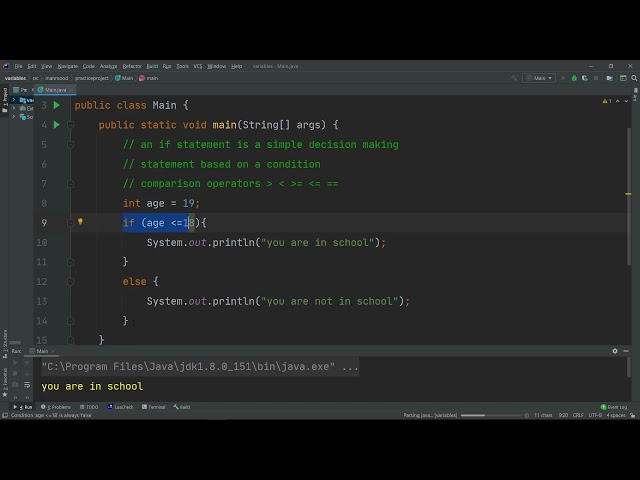The height and width of the screenshot is (480, 640).
Task: Click the practiceproject breadcrumb
Action: tap(92, 78)
